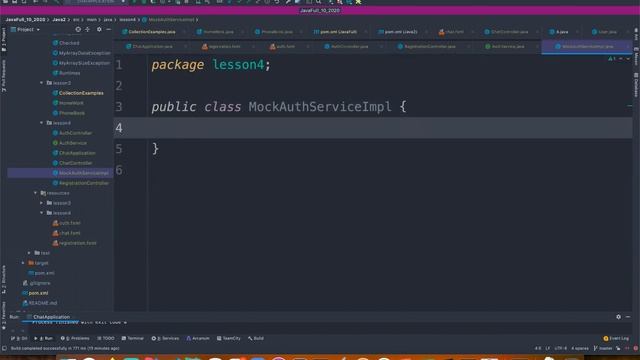Click the git branch master widget
The image size is (640, 360).
click(603, 348)
